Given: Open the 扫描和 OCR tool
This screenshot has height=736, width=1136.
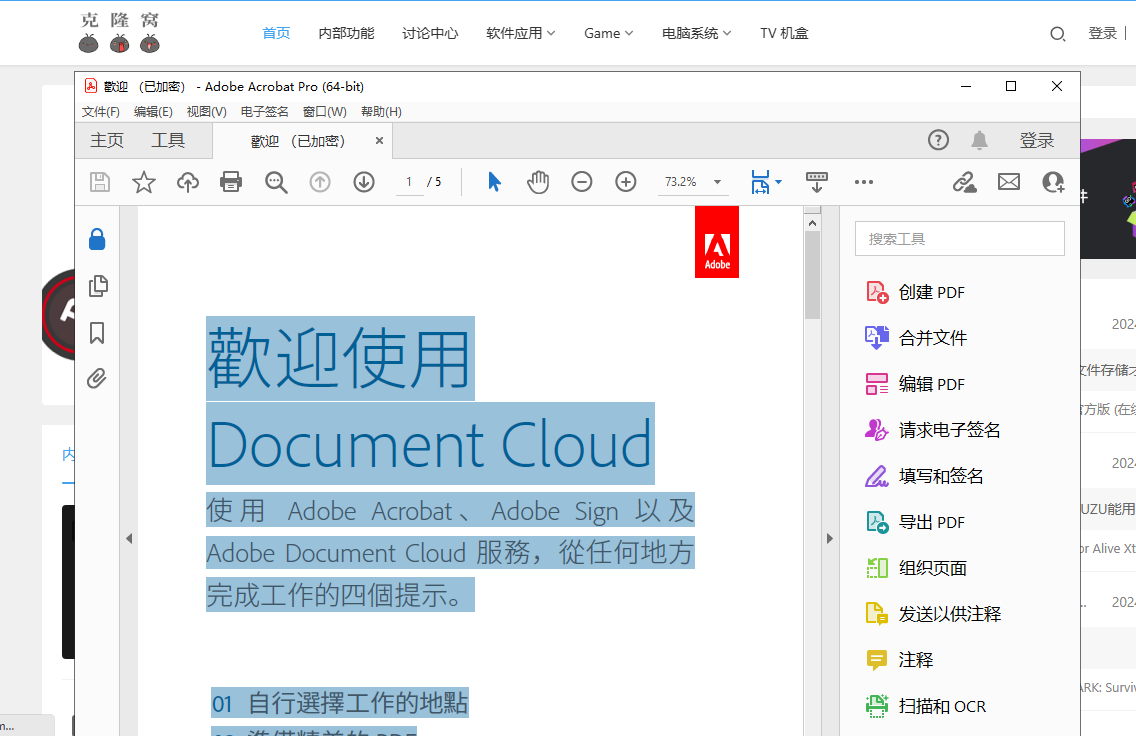Looking at the screenshot, I should pos(926,706).
